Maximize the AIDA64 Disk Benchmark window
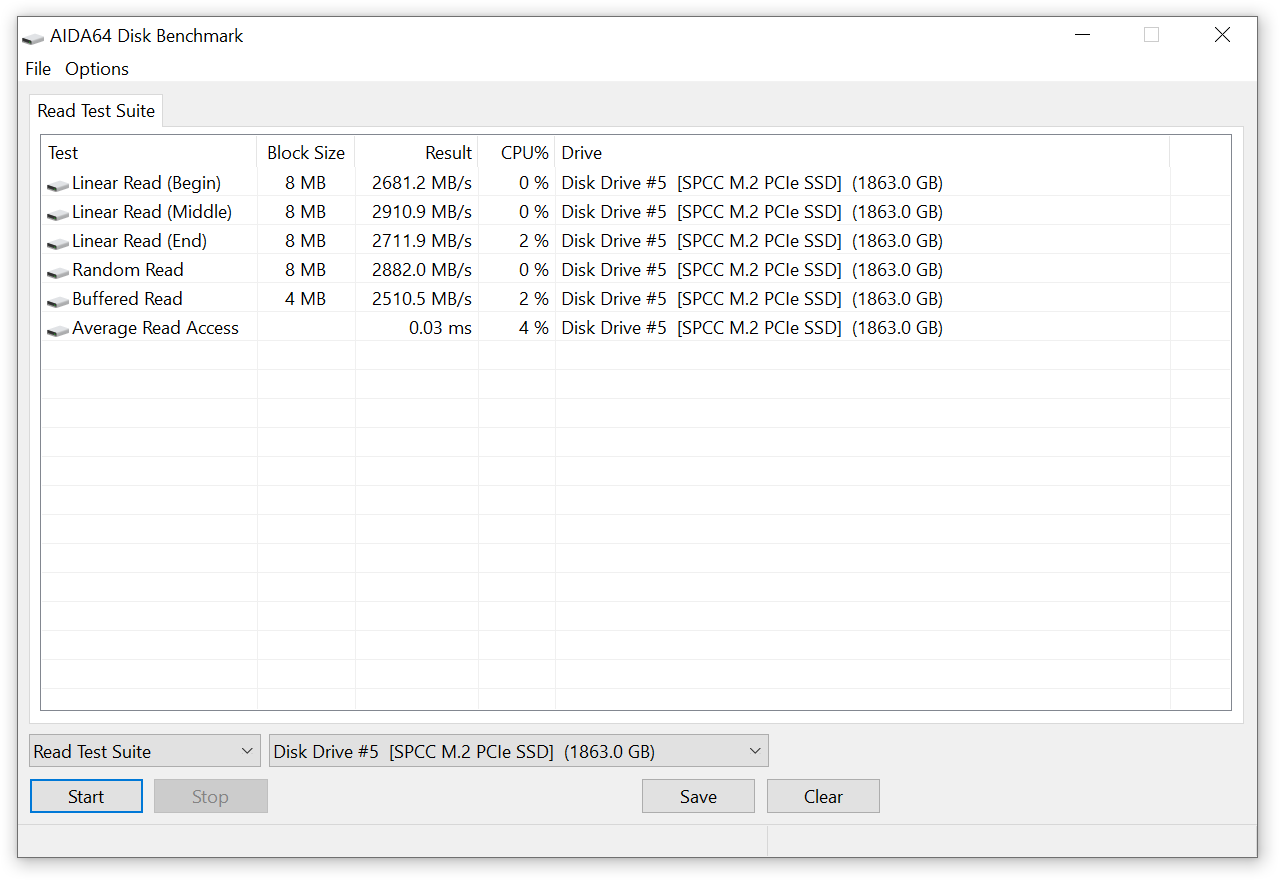The height and width of the screenshot is (880, 1279). [x=1151, y=35]
